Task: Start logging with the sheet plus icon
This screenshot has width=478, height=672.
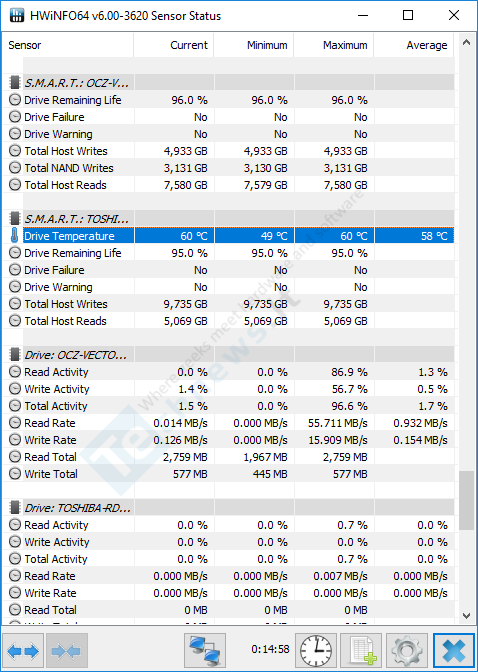Action: tap(361, 651)
